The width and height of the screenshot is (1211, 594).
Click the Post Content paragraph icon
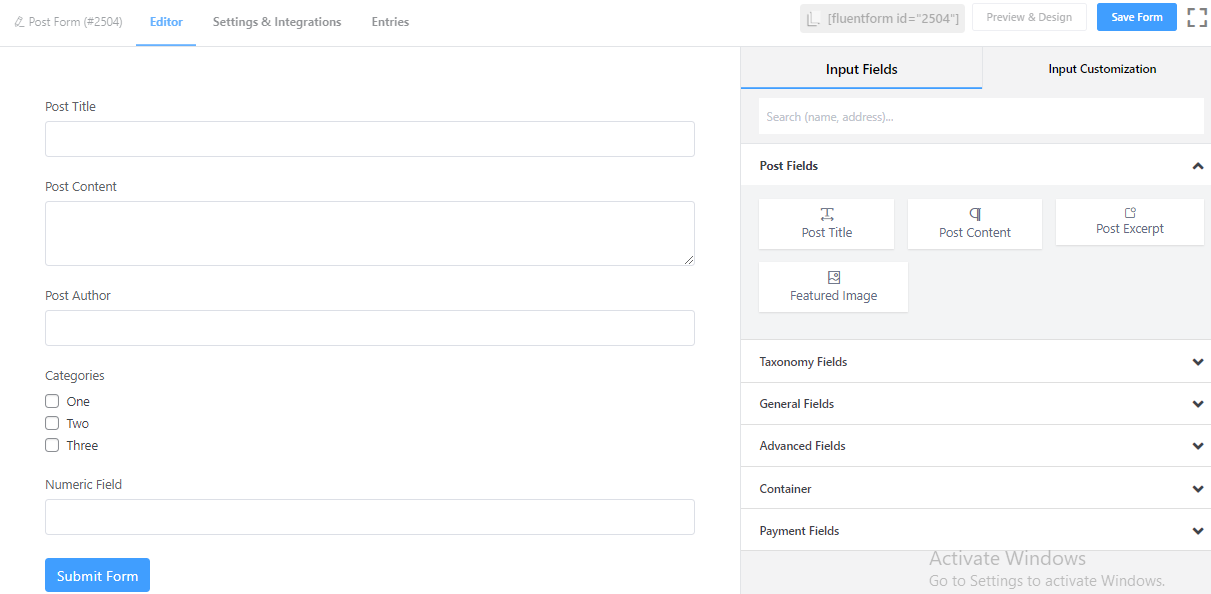tap(975, 215)
